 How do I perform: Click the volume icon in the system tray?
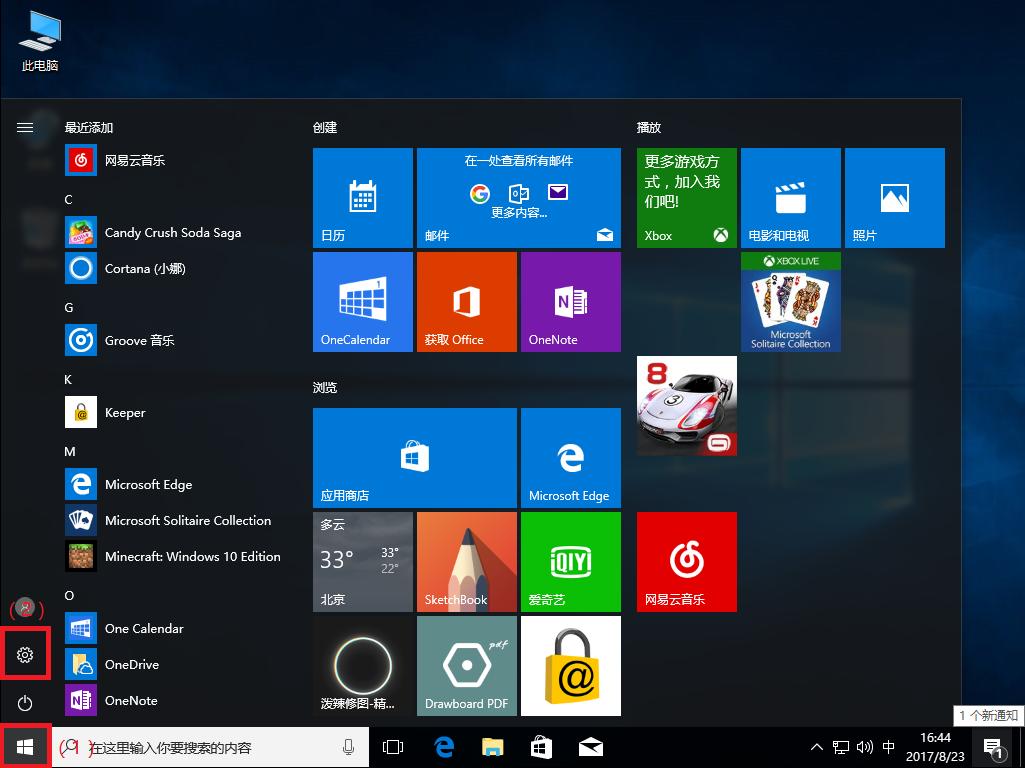click(x=864, y=746)
